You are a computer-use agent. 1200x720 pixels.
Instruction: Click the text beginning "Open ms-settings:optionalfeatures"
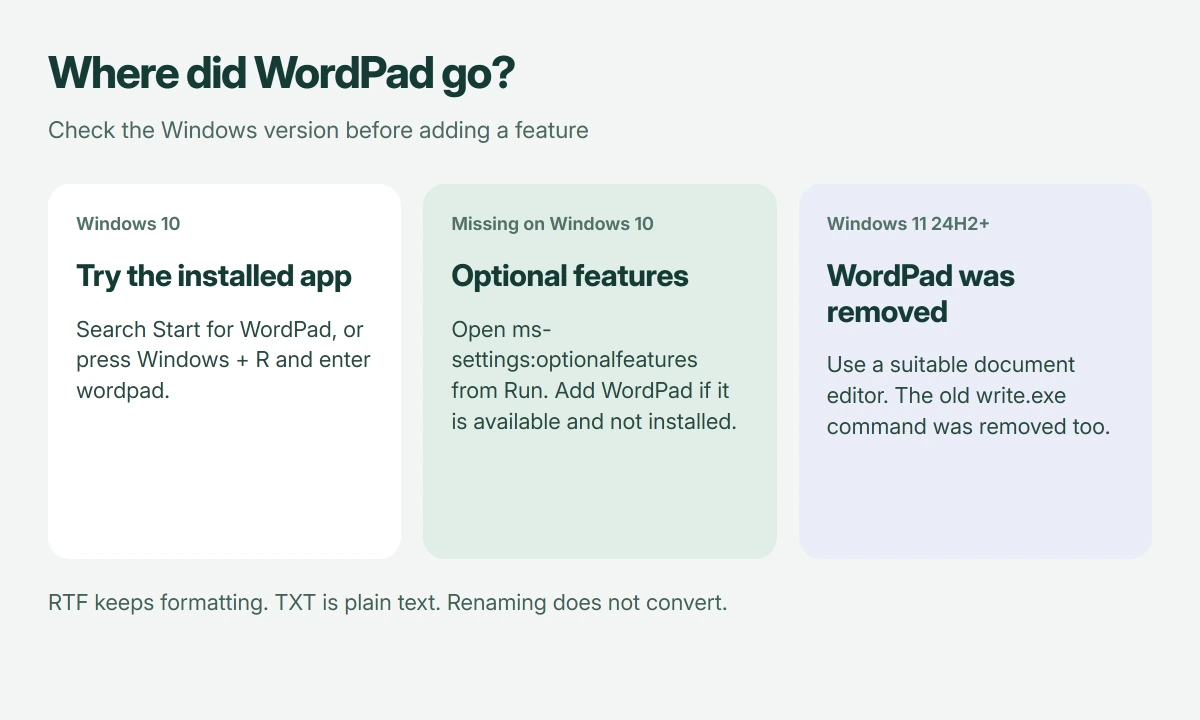(594, 376)
